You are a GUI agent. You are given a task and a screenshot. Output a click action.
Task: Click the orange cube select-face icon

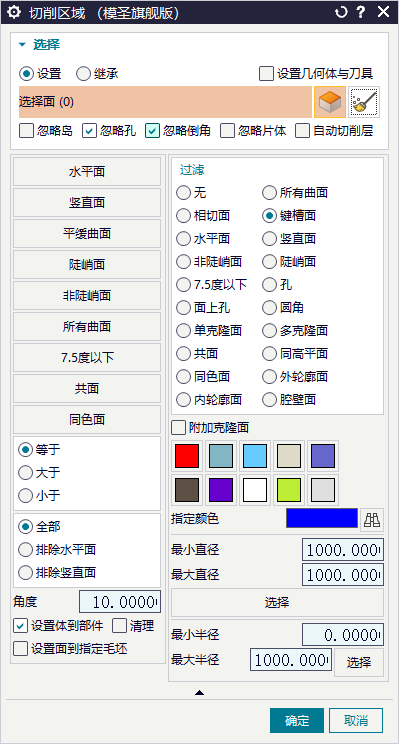[330, 102]
